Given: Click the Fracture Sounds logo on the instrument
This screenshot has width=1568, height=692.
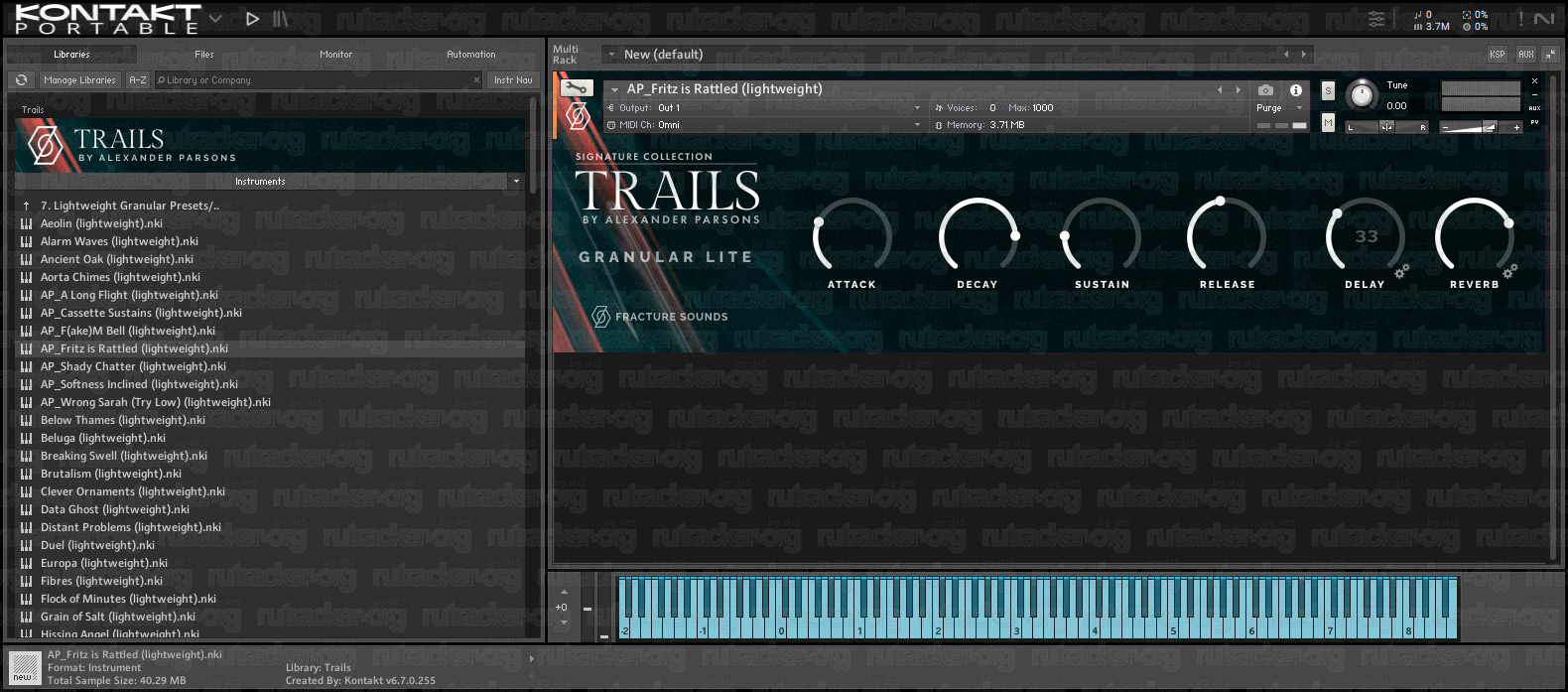Looking at the screenshot, I should point(660,317).
